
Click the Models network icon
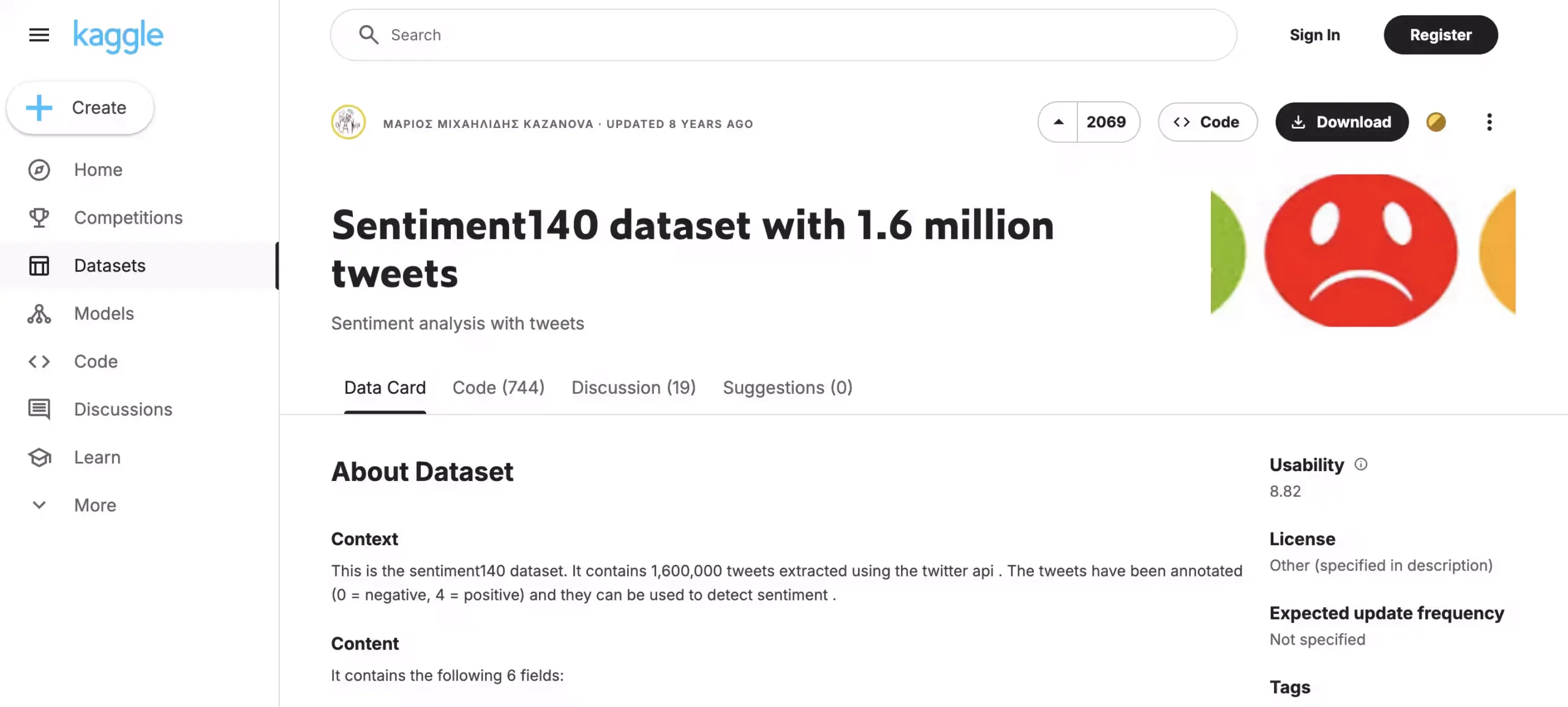pyautogui.click(x=39, y=314)
